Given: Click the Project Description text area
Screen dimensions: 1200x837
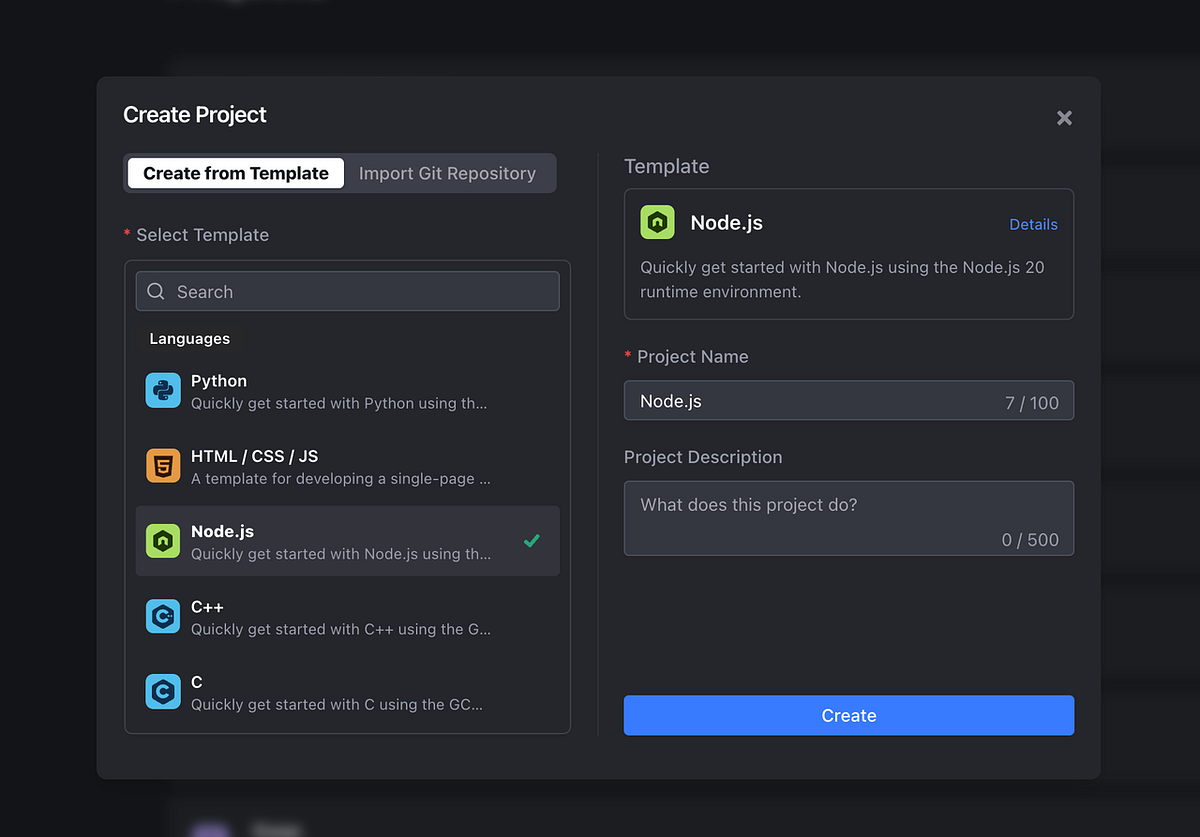Looking at the screenshot, I should 849,518.
